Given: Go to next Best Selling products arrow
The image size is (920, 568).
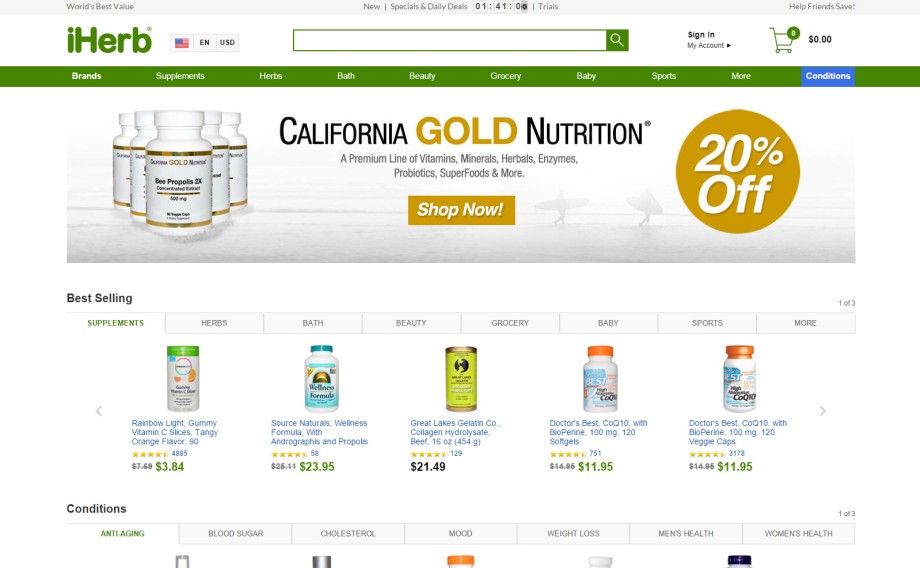Looking at the screenshot, I should tap(822, 411).
